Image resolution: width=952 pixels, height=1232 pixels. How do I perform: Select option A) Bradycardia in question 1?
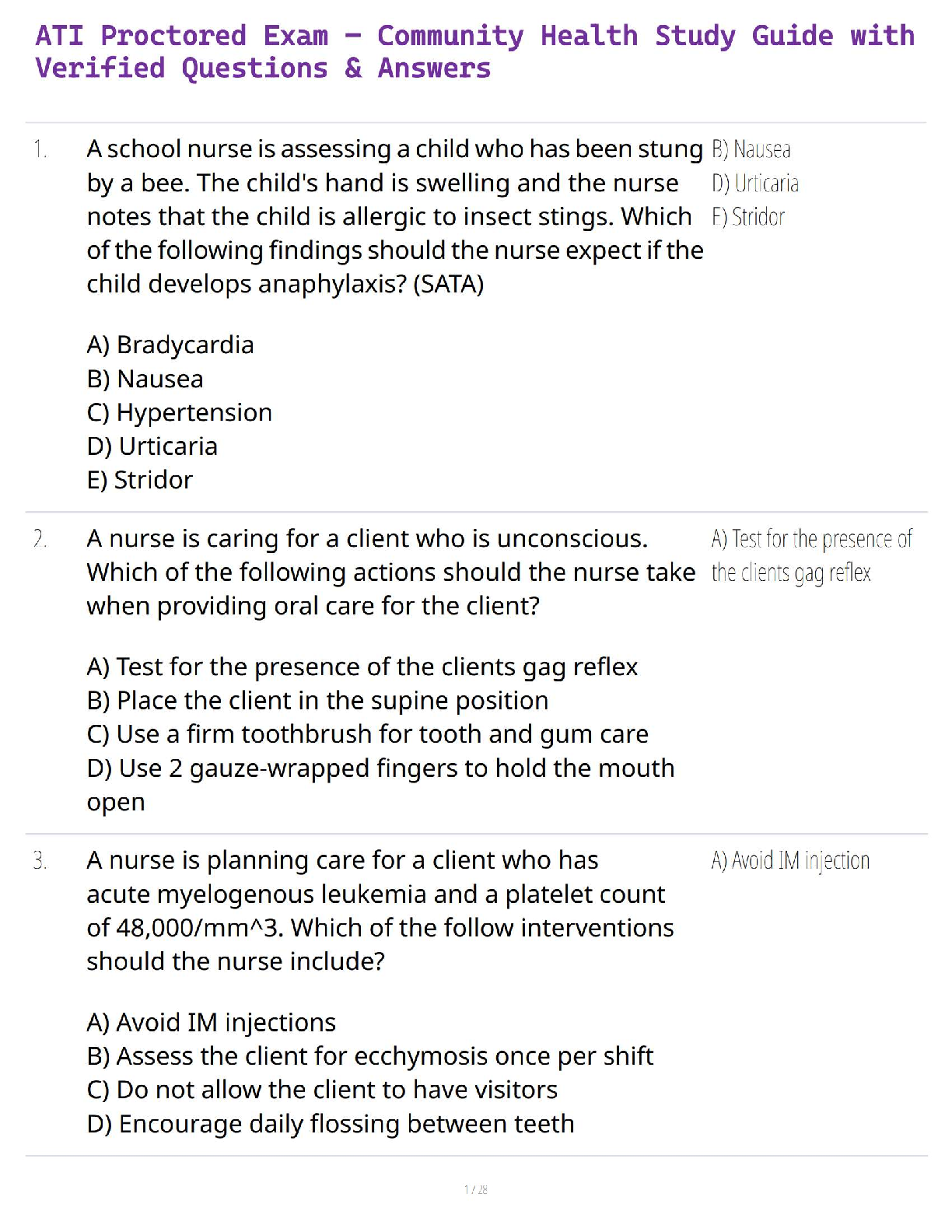(x=170, y=345)
